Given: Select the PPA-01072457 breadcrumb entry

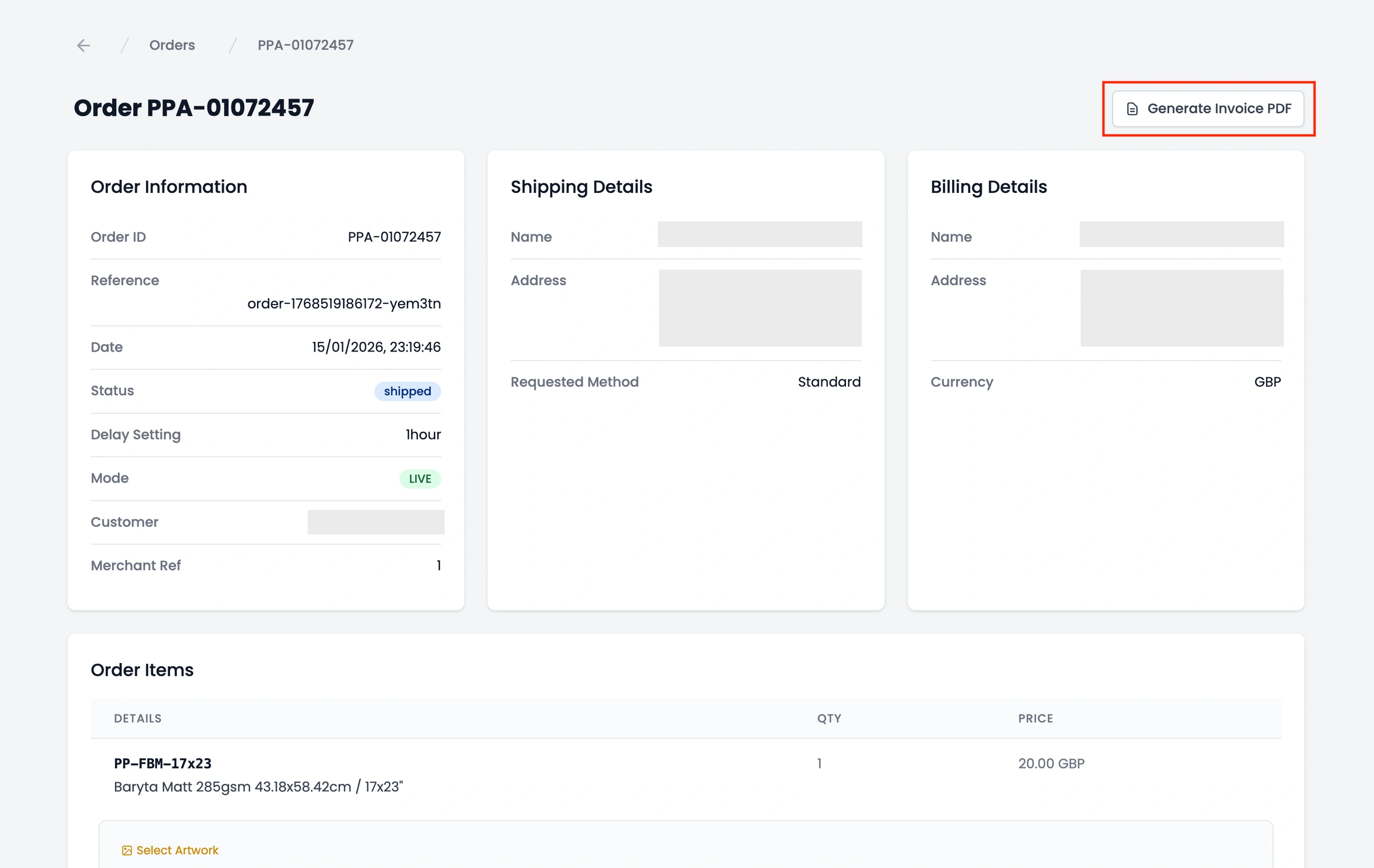Looking at the screenshot, I should point(305,45).
